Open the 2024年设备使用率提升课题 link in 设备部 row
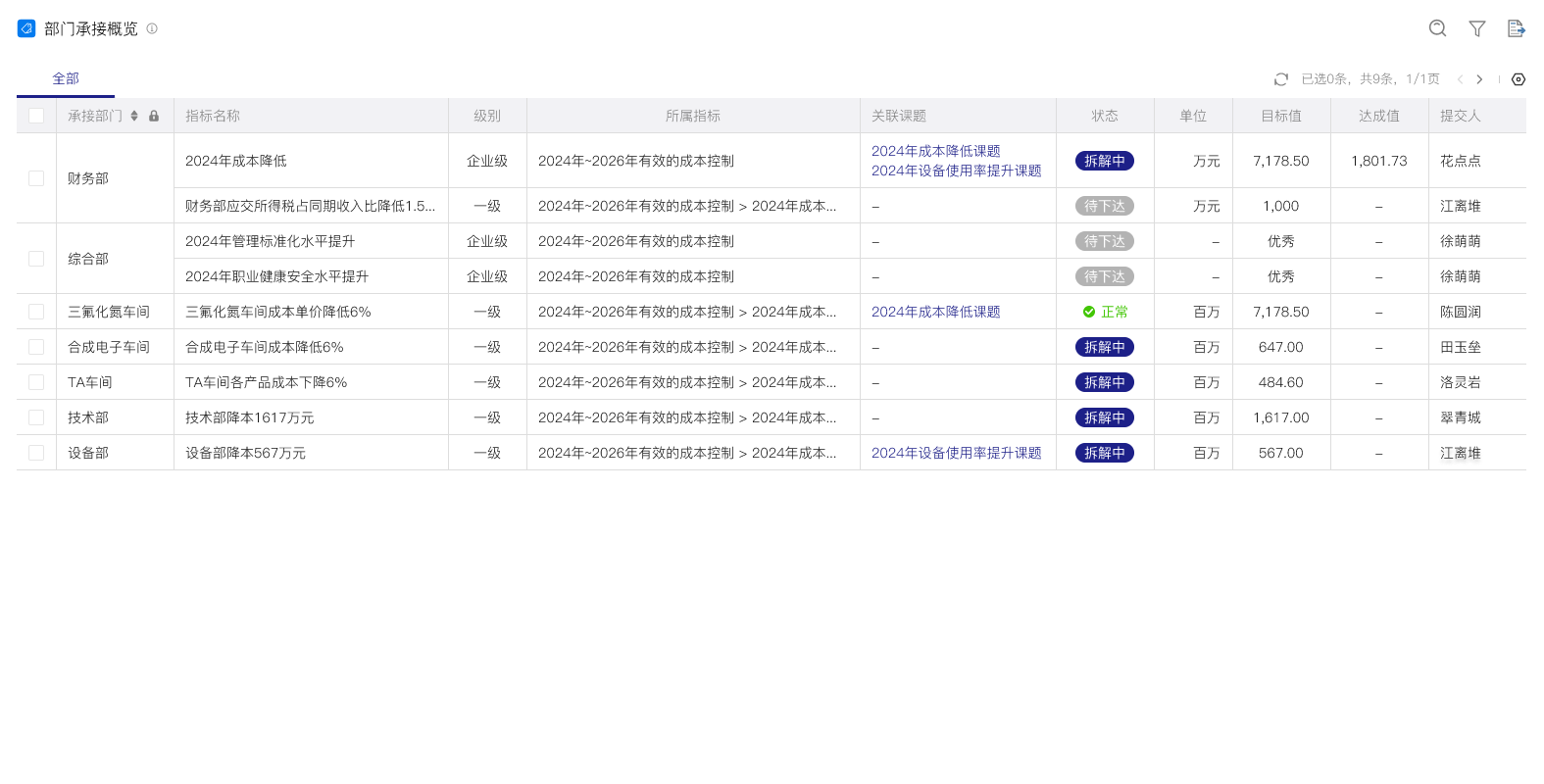This screenshot has height=784, width=1544. pyautogui.click(x=956, y=453)
